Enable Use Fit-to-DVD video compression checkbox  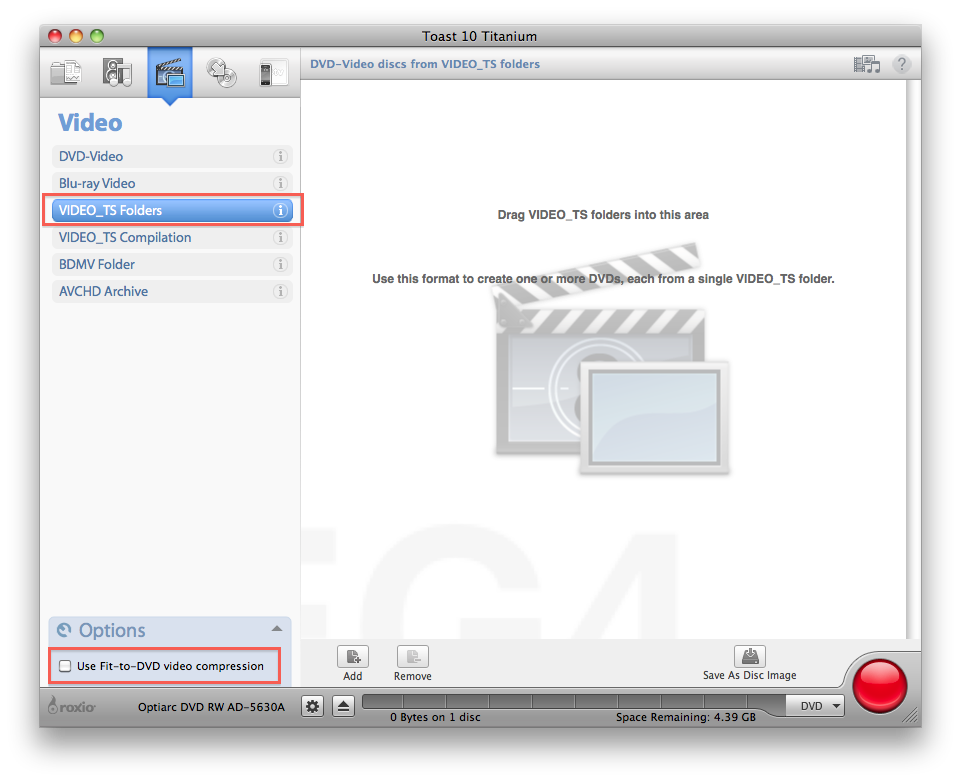[x=65, y=666]
